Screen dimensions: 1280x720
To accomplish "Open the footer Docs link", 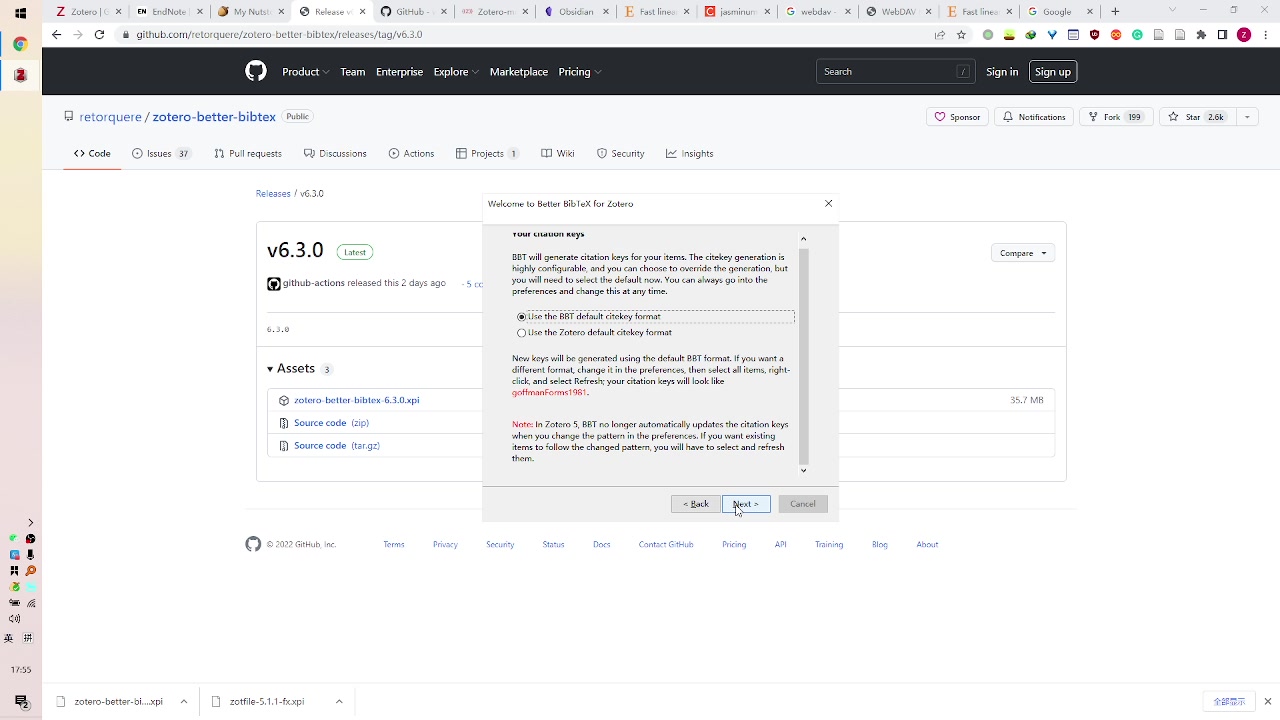I will pos(601,545).
